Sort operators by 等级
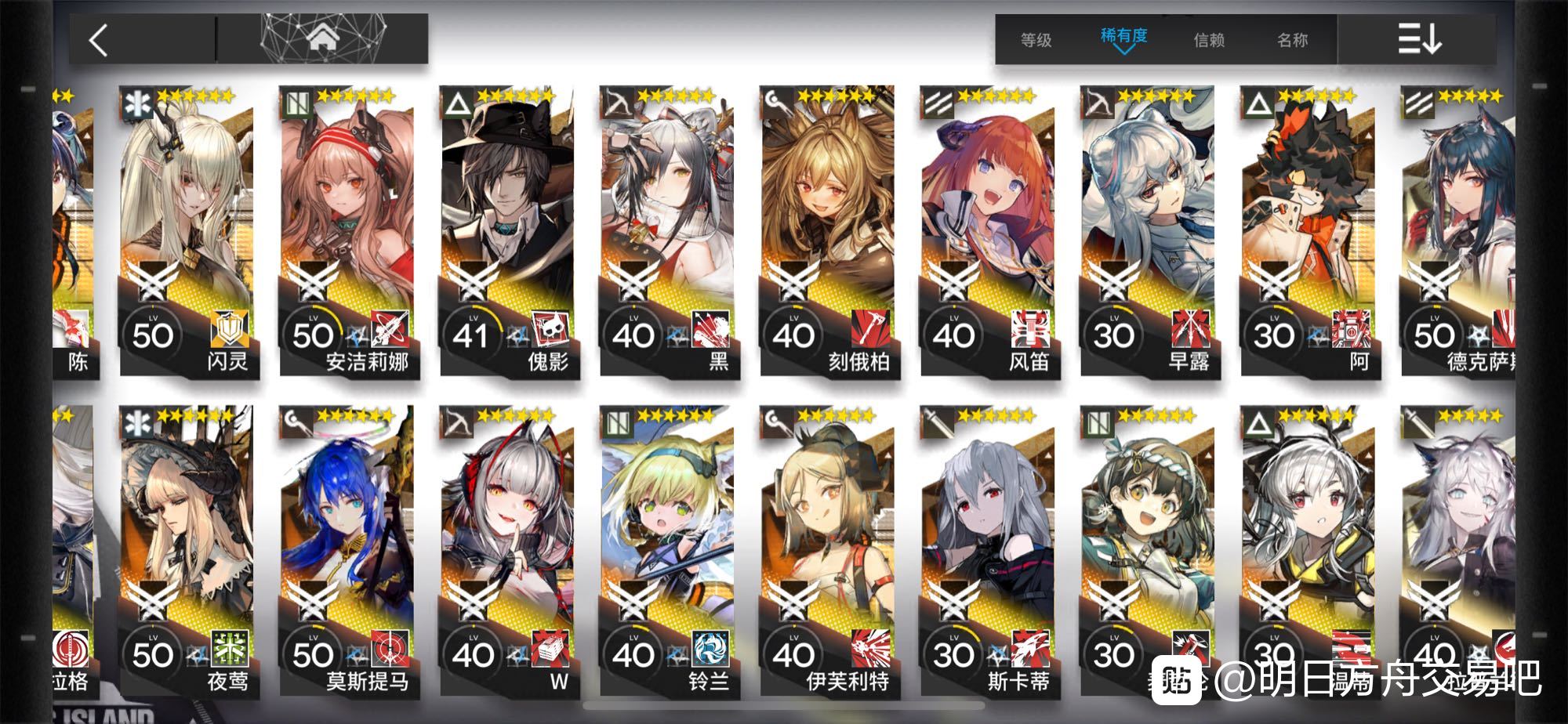 pos(1036,39)
